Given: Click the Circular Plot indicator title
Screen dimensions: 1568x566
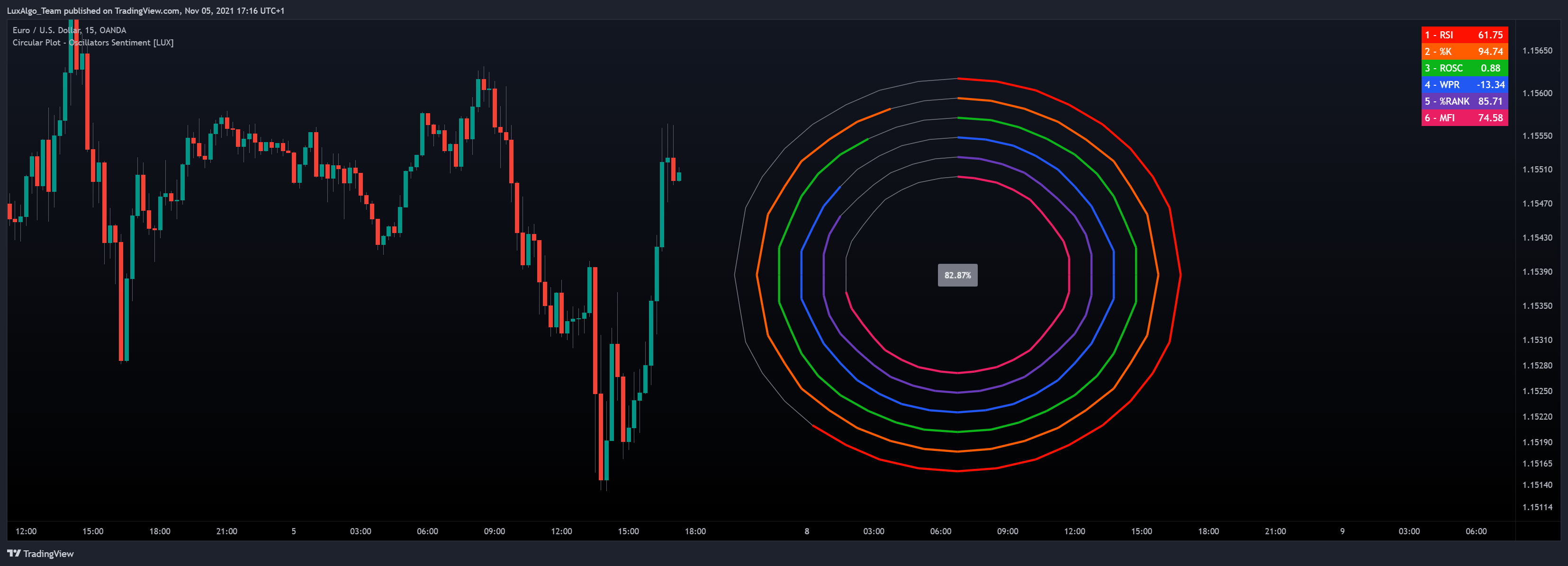Looking at the screenshot, I should (x=92, y=43).
